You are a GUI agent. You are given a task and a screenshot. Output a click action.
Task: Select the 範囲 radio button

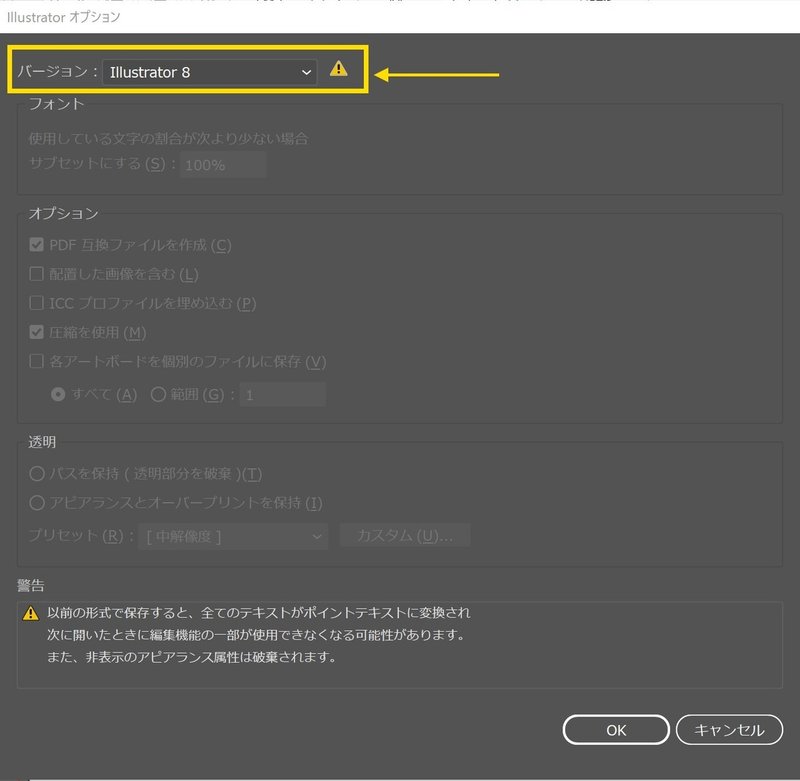[158, 394]
